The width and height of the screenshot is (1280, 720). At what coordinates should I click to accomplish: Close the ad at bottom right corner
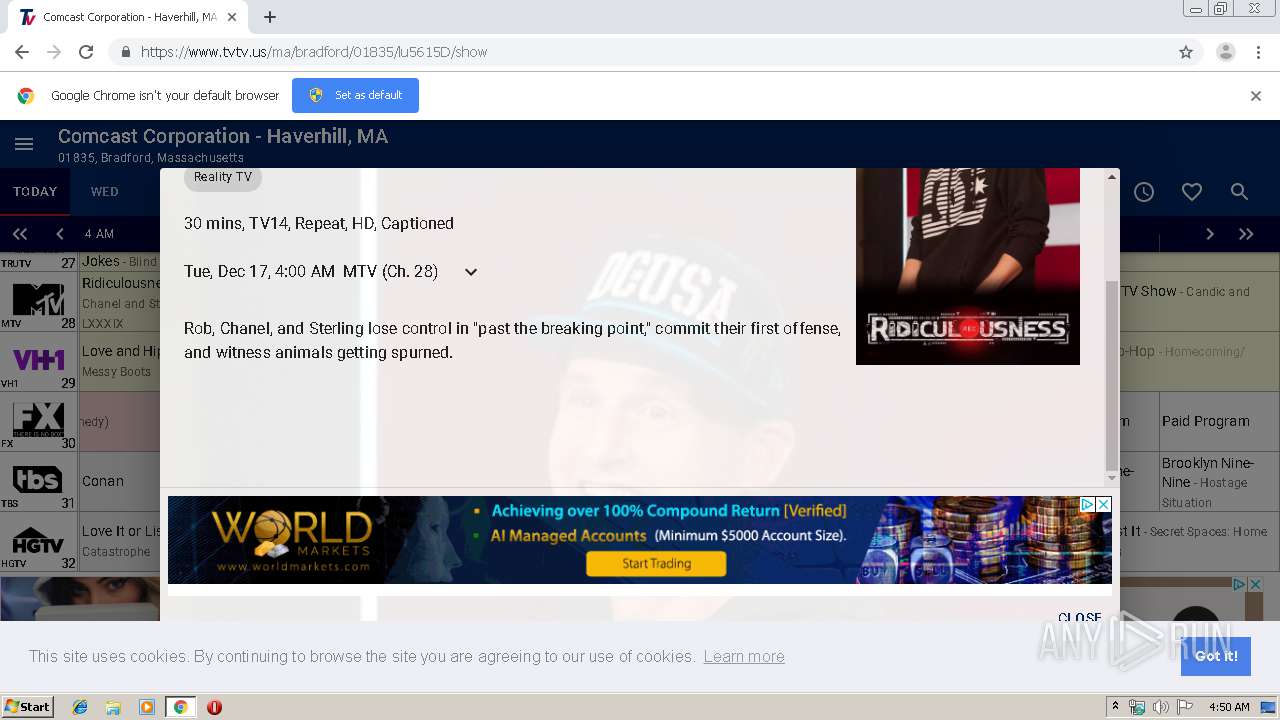[1254, 584]
